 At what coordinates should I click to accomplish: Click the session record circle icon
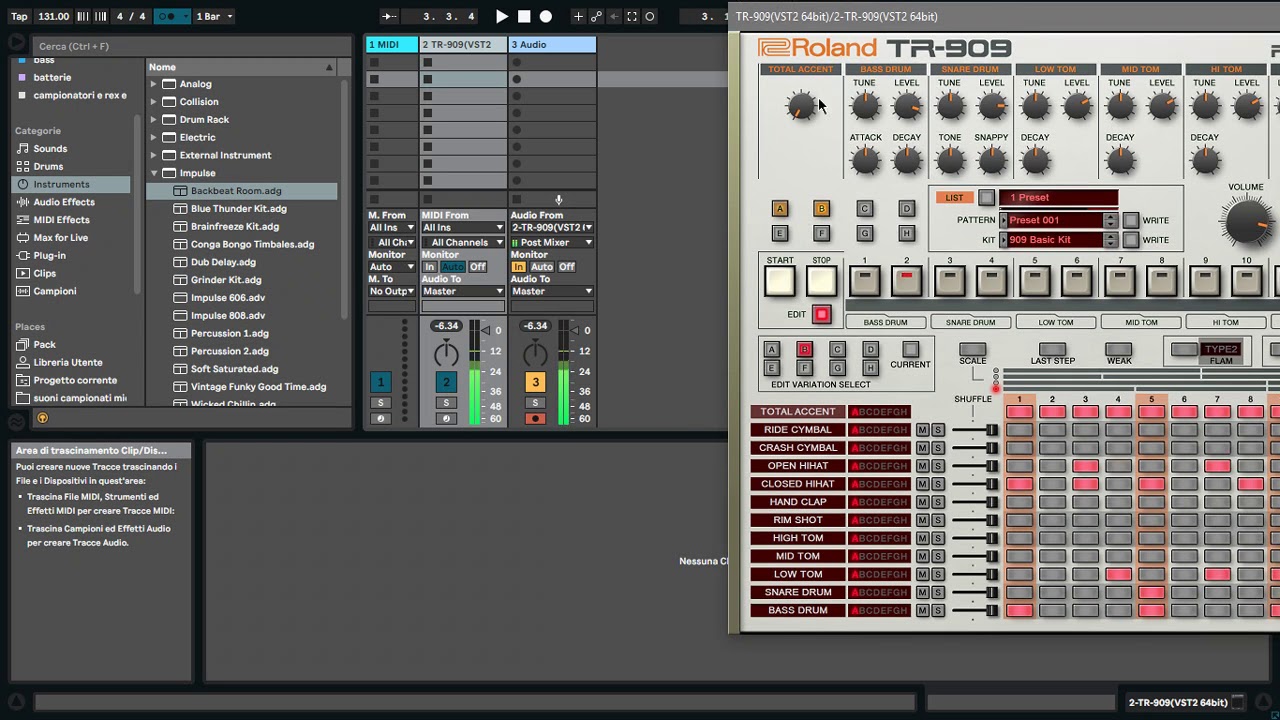[x=650, y=16]
